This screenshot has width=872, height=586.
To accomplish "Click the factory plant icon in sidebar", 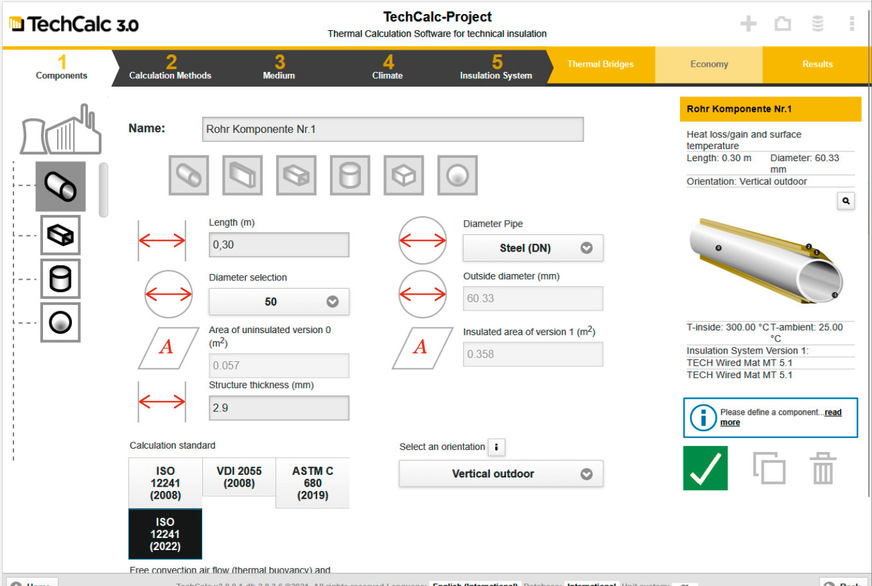I will [61, 129].
